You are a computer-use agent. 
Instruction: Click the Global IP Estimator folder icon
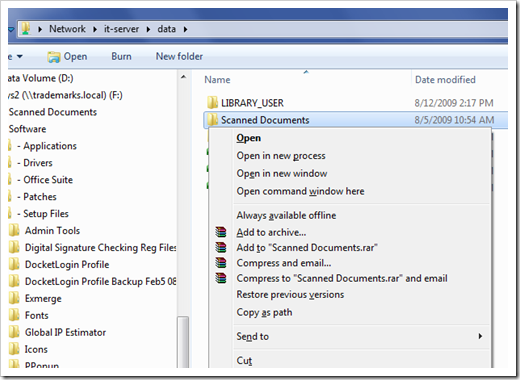tap(14, 332)
